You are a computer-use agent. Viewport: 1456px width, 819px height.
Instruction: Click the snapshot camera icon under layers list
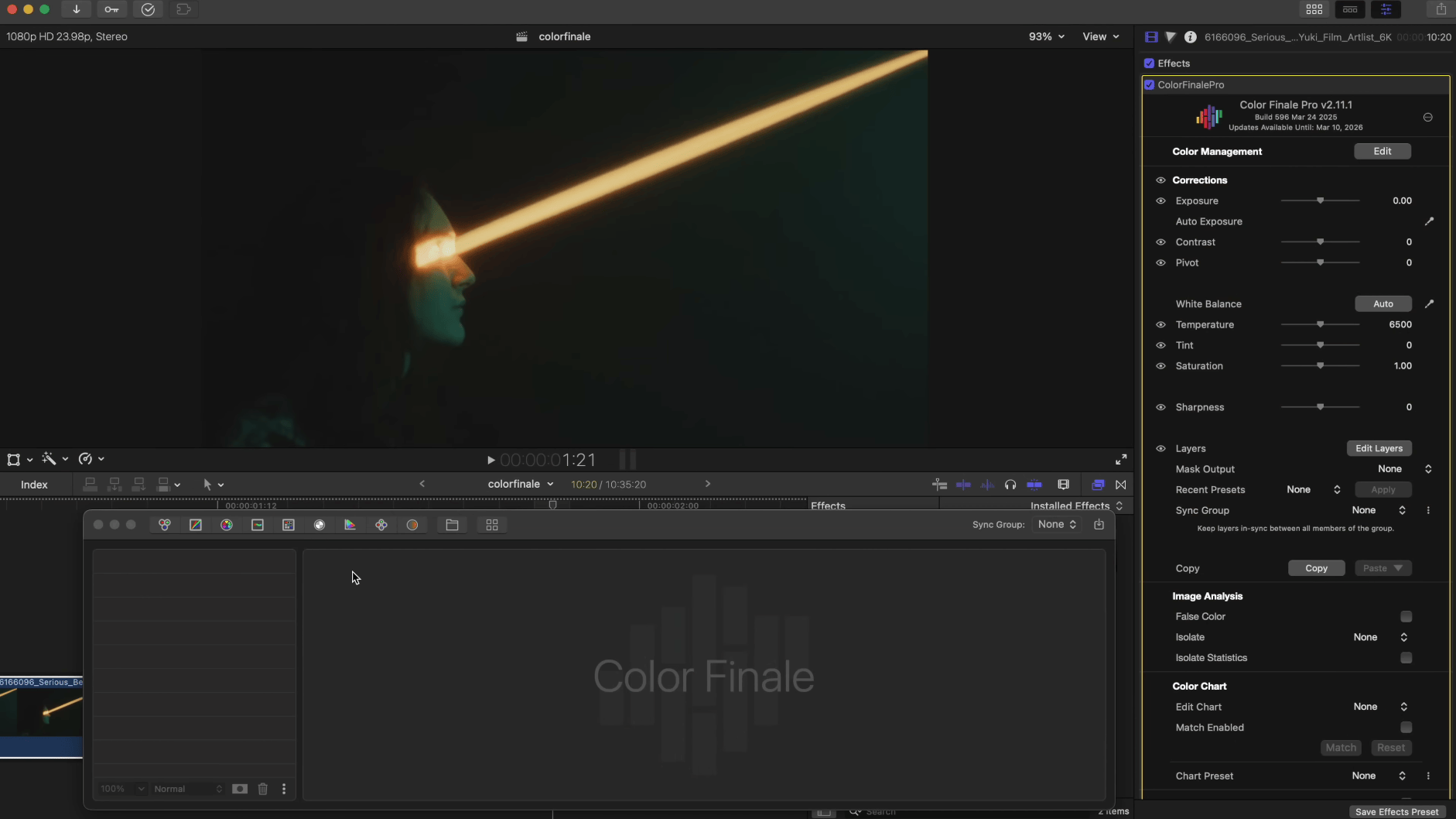(x=240, y=789)
